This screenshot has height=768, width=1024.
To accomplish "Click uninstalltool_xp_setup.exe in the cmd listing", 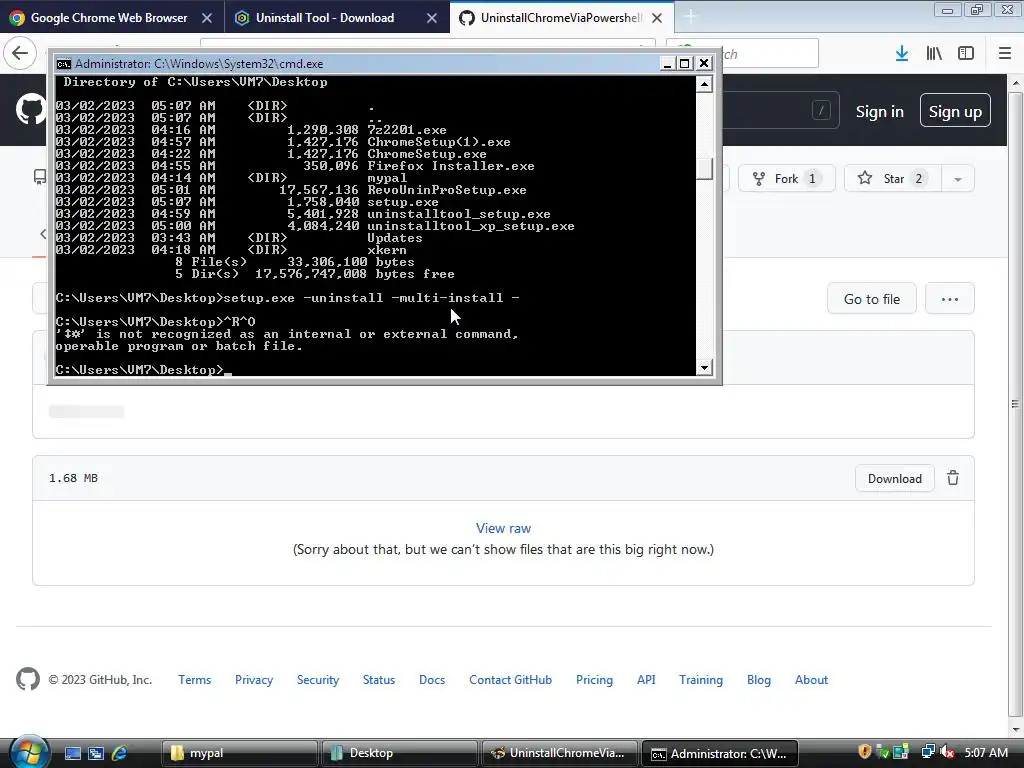I will tap(471, 226).
